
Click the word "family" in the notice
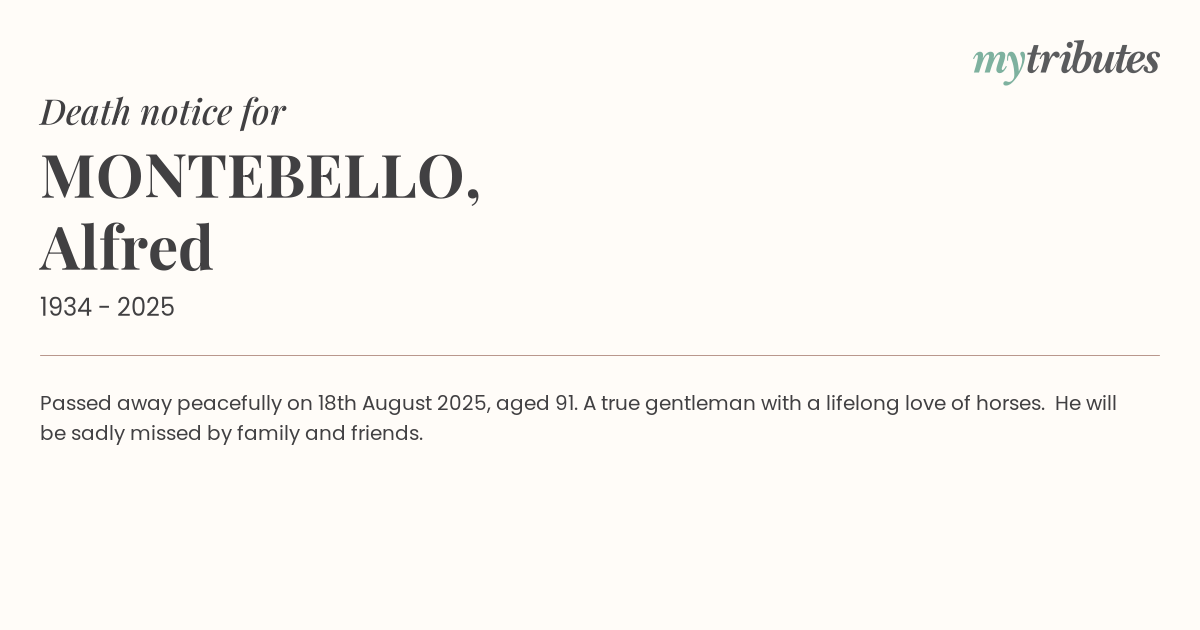268,434
